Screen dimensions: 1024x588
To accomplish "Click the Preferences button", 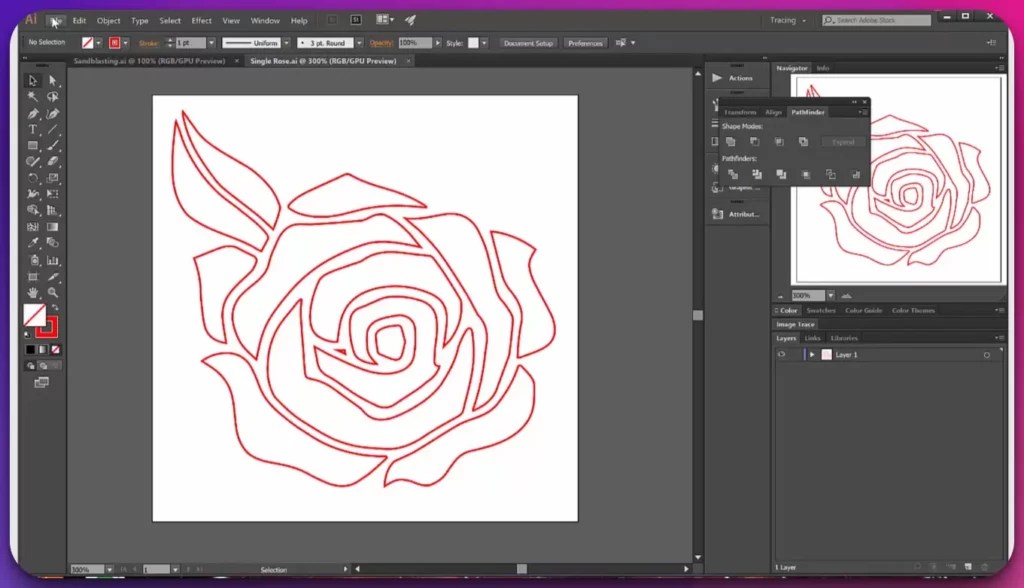I will click(585, 42).
